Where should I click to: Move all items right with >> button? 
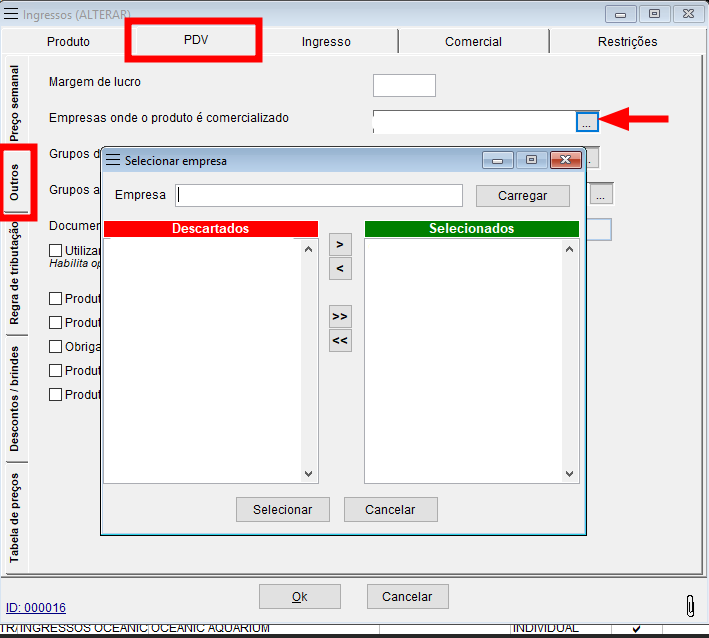tap(340, 317)
